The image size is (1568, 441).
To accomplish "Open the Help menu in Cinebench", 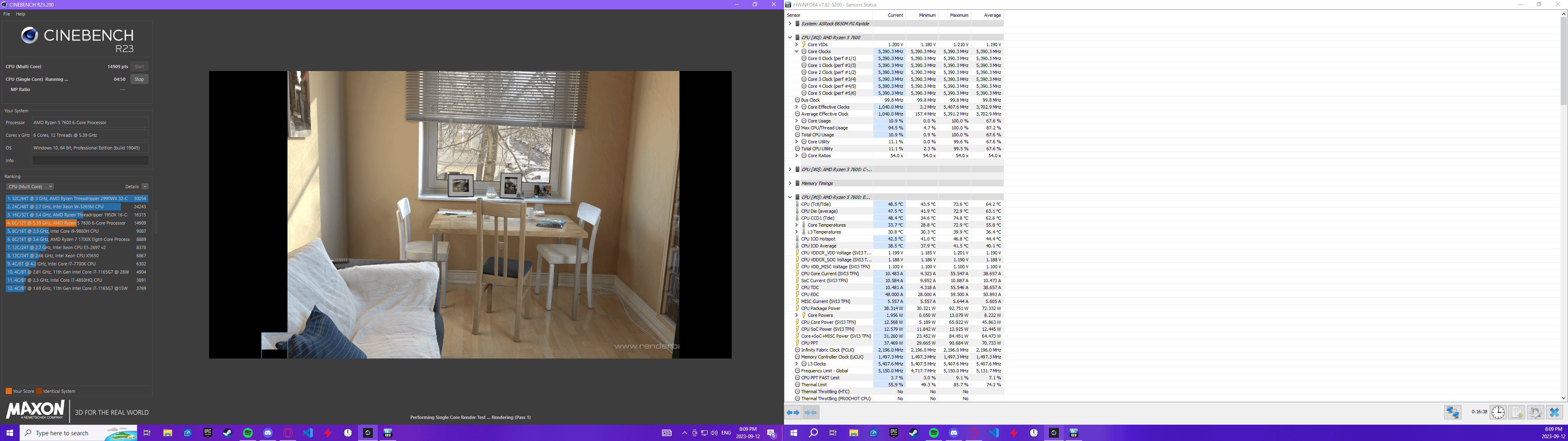I will [21, 14].
